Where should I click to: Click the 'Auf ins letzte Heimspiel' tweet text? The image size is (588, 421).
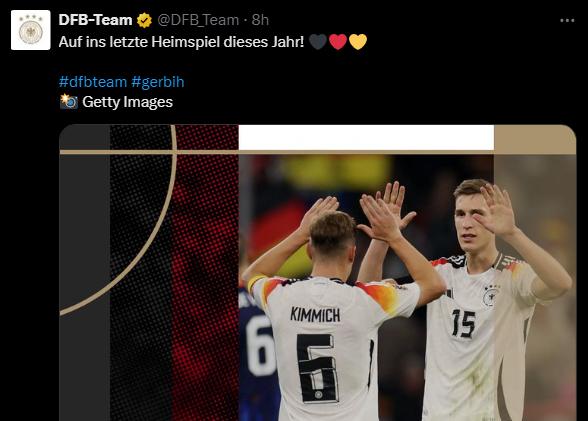(x=182, y=42)
